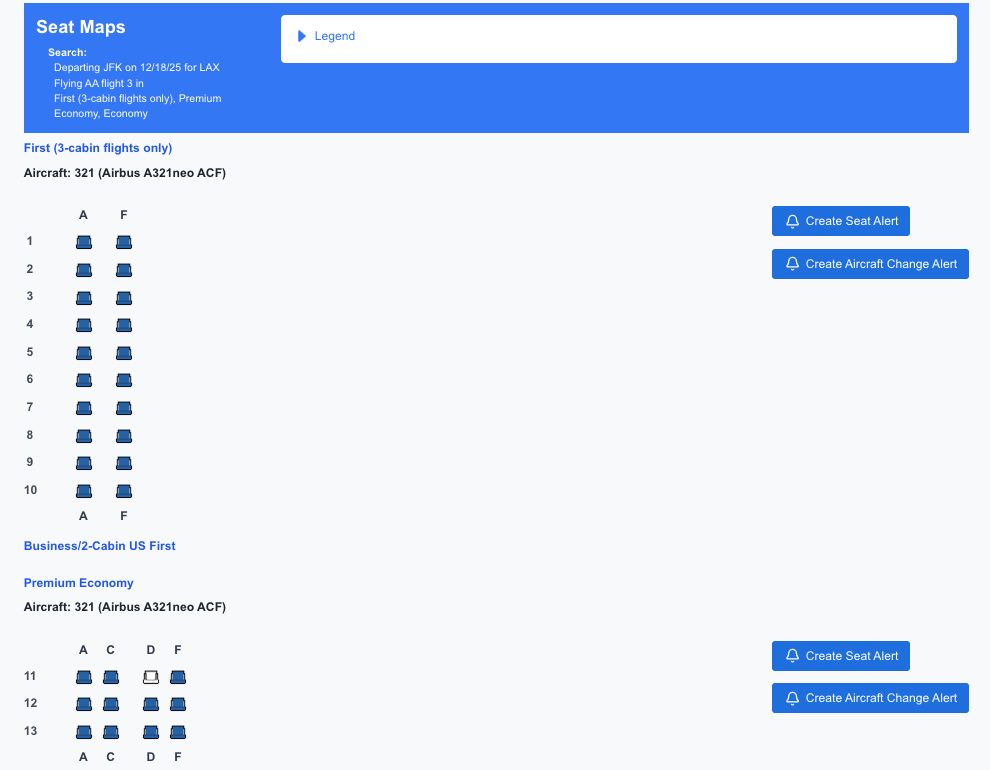Image resolution: width=990 pixels, height=770 pixels.
Task: Select seat 1F in First class
Action: coord(124,242)
